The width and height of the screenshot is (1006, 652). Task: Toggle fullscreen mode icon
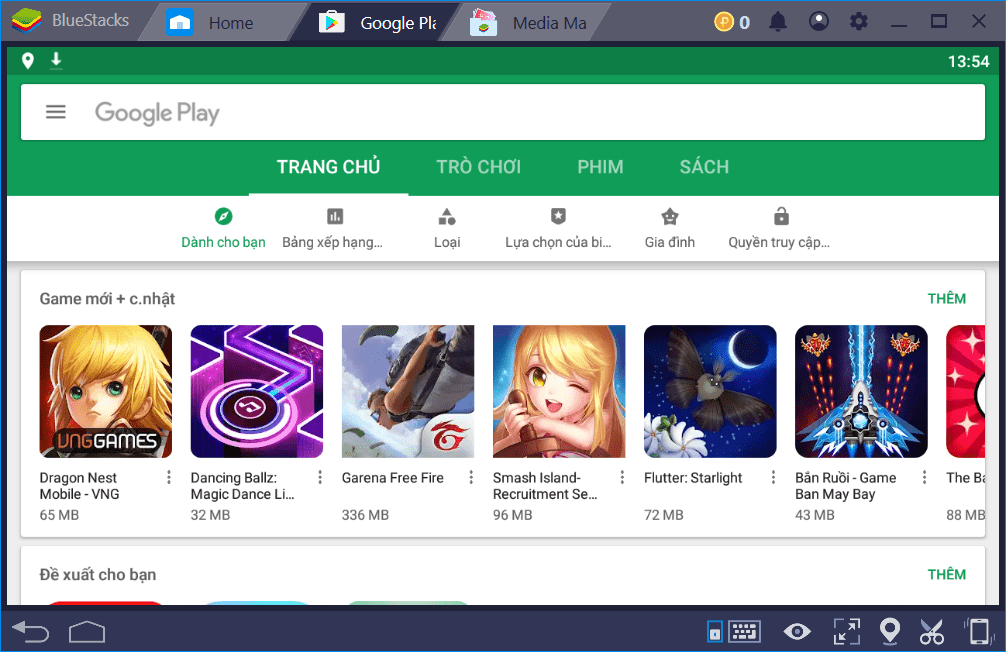coord(846,631)
